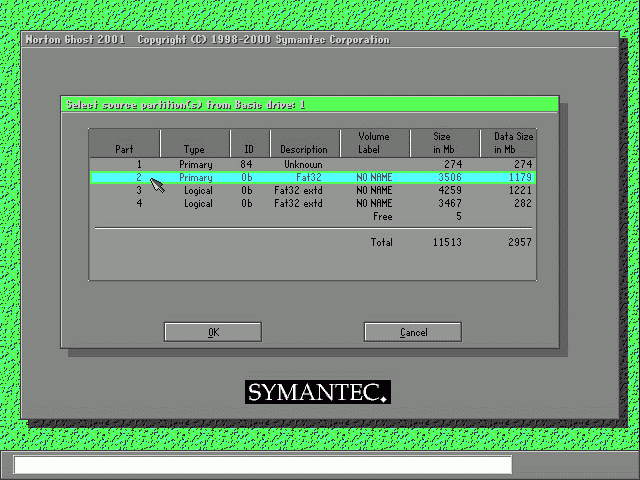The image size is (640, 480).
Task: Click the Total data size value 2957
Action: [520, 242]
